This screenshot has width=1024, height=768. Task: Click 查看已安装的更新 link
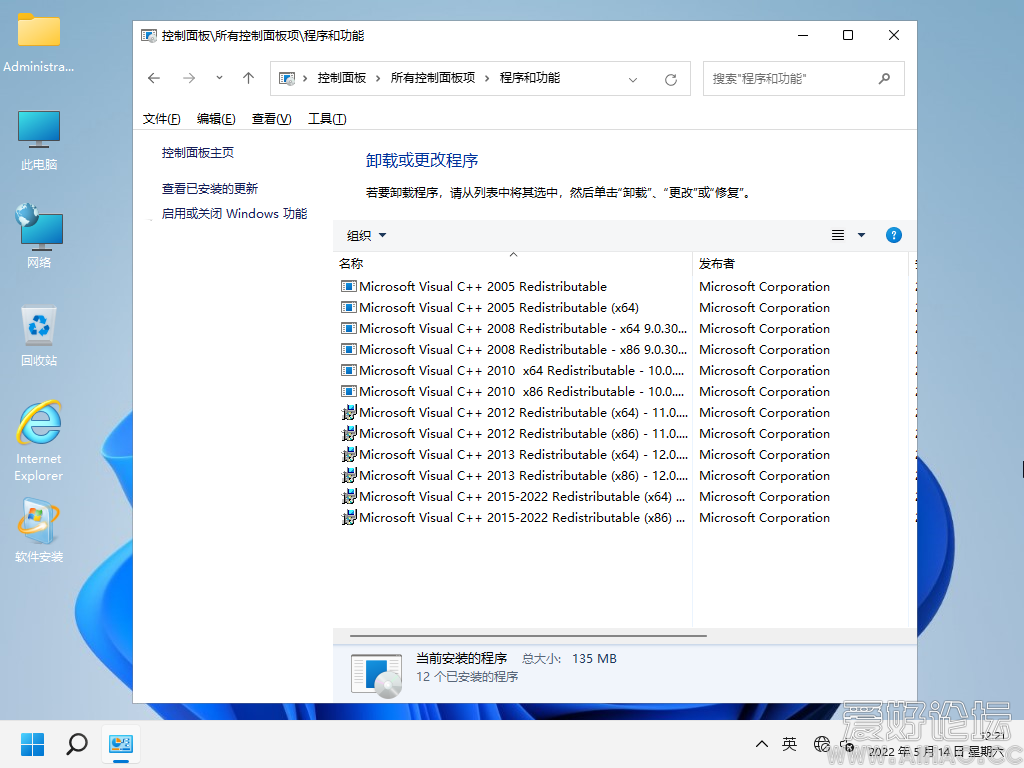[x=210, y=188]
